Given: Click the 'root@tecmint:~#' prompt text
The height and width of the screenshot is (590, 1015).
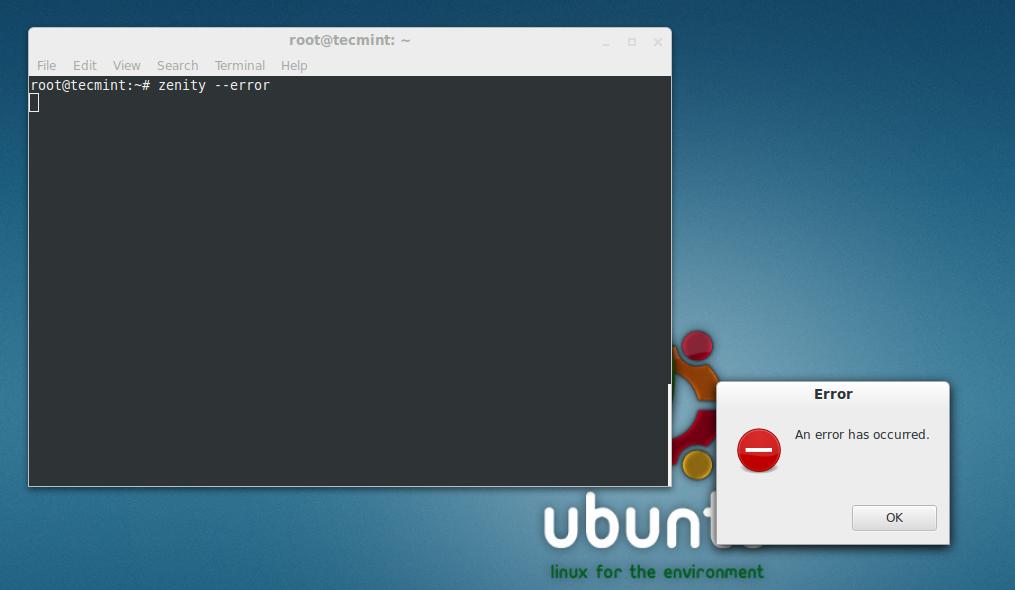Looking at the screenshot, I should pos(90,85).
